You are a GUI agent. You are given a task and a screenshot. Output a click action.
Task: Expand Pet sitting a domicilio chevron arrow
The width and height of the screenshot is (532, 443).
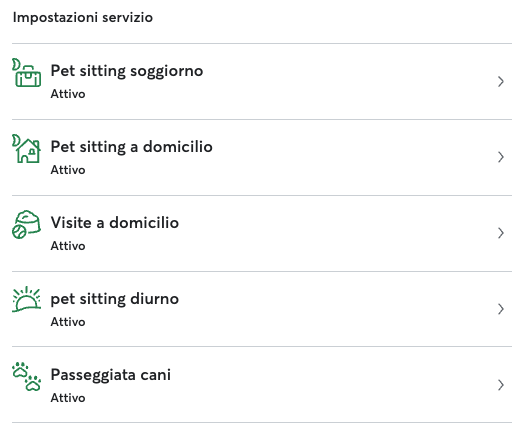click(500, 157)
